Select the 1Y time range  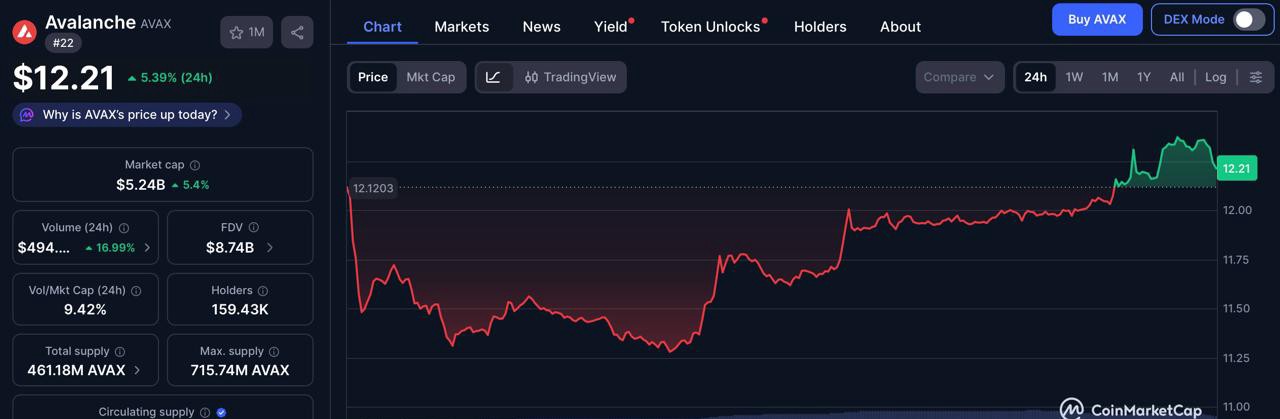[x=1144, y=77]
